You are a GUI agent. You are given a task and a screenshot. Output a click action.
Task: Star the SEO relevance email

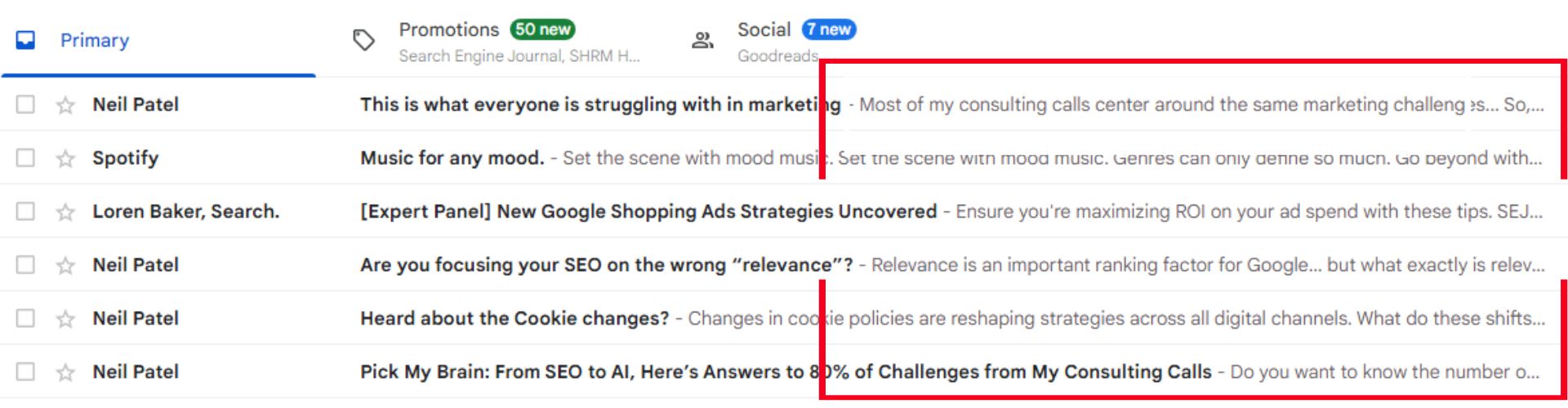(x=65, y=265)
